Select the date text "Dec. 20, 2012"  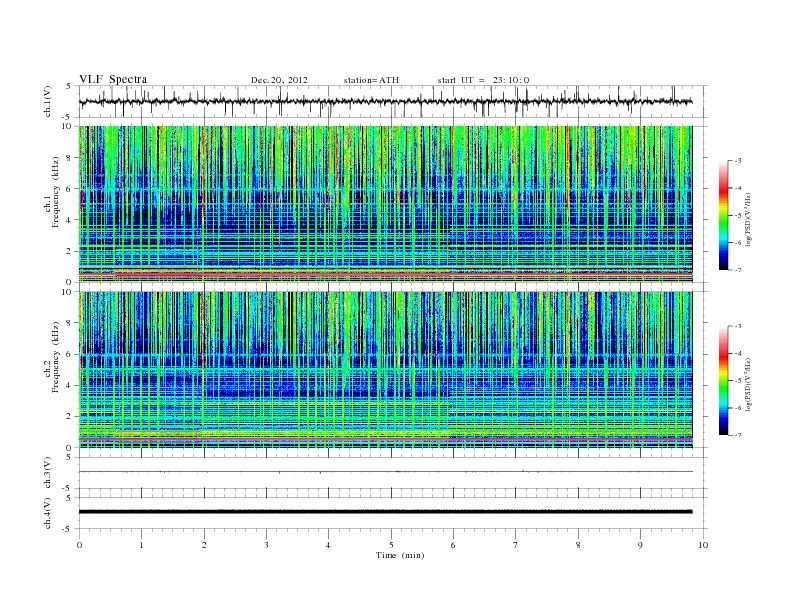[279, 80]
